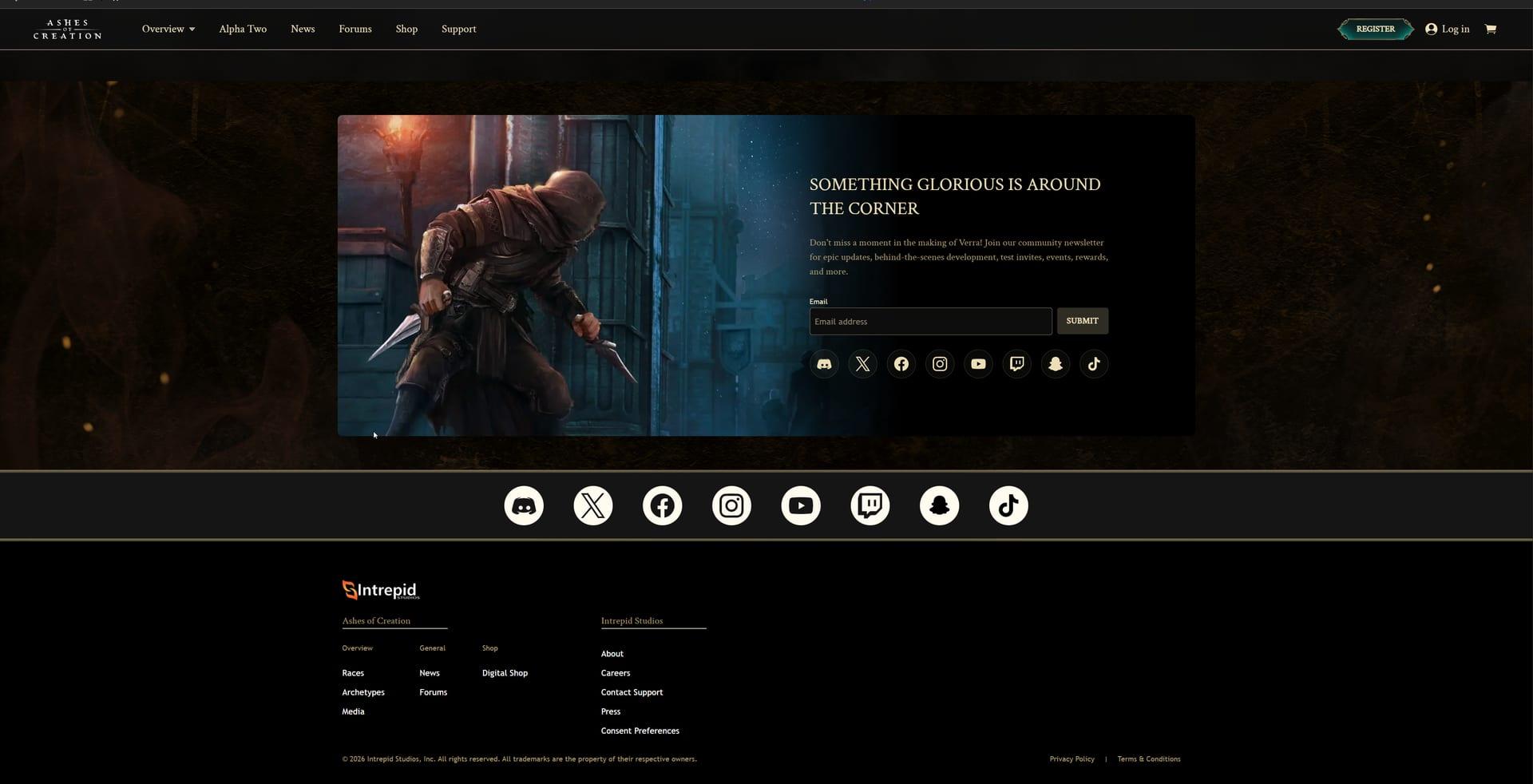Click "Something Glorious Is Around The Corner" heading
1533x784 pixels.
point(955,196)
